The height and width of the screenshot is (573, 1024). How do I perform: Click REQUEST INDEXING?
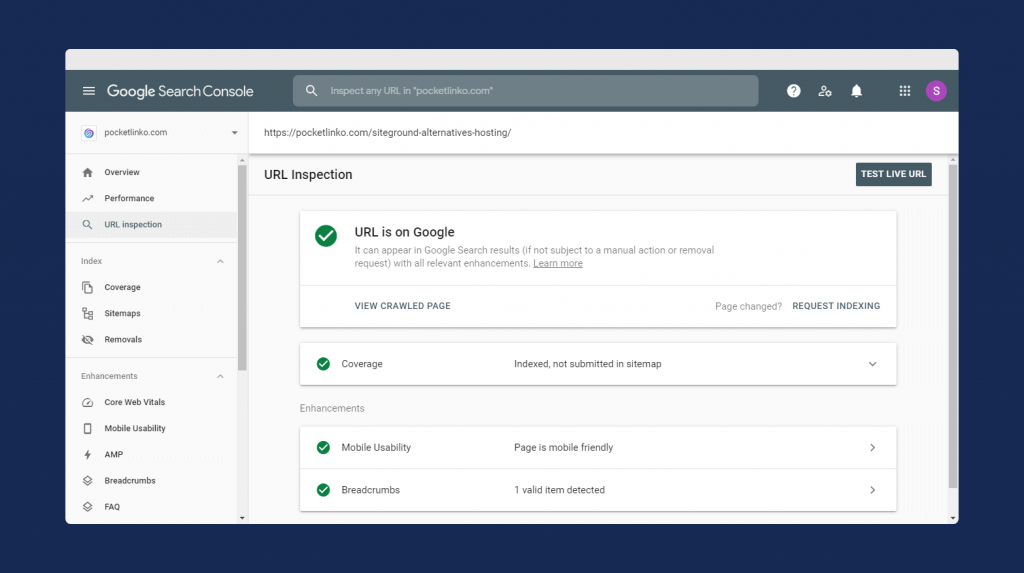tap(836, 306)
